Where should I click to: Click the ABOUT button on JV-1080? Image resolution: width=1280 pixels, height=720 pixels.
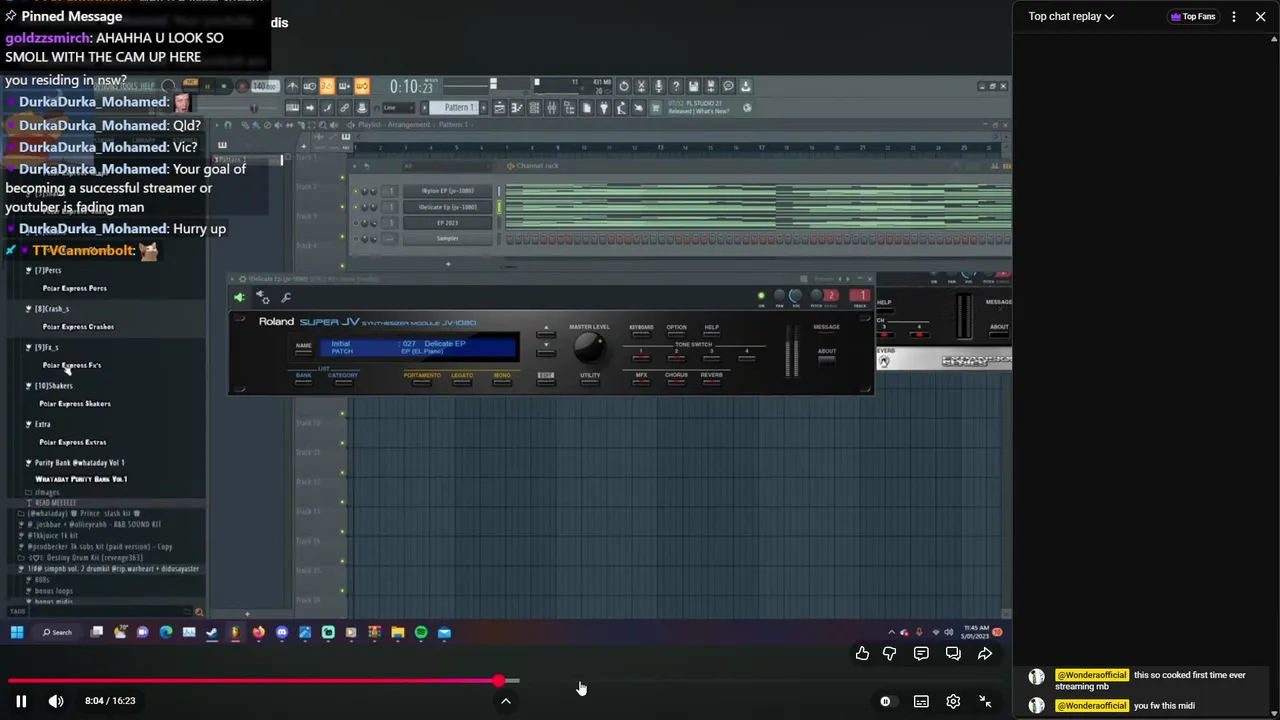pyautogui.click(x=827, y=360)
